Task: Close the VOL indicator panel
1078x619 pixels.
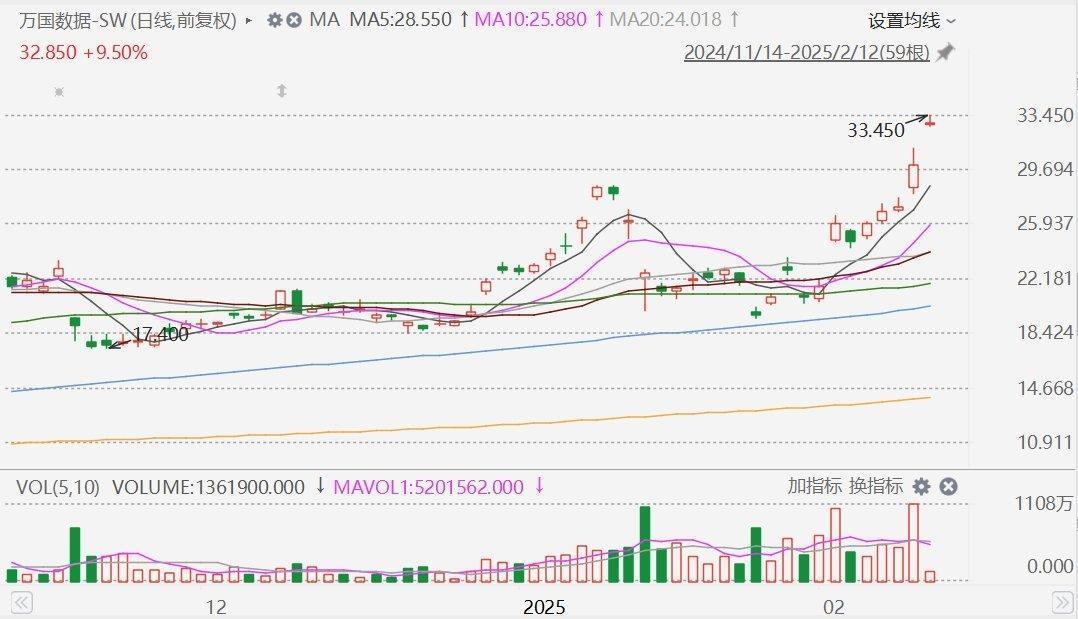Action: [x=948, y=487]
